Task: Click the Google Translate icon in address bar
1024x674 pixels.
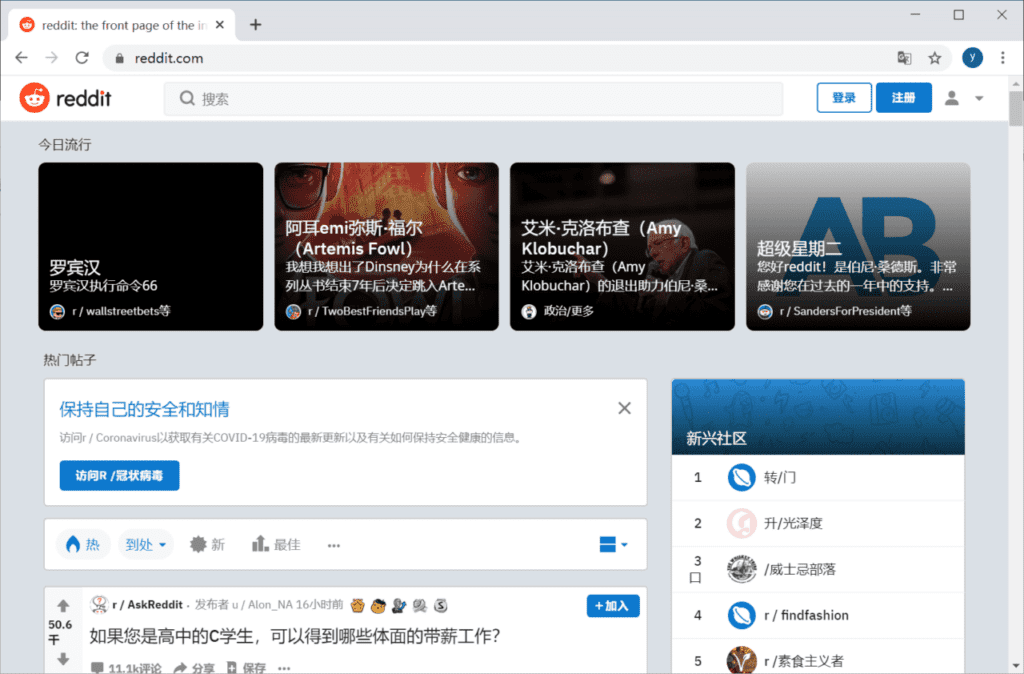Action: click(x=904, y=58)
